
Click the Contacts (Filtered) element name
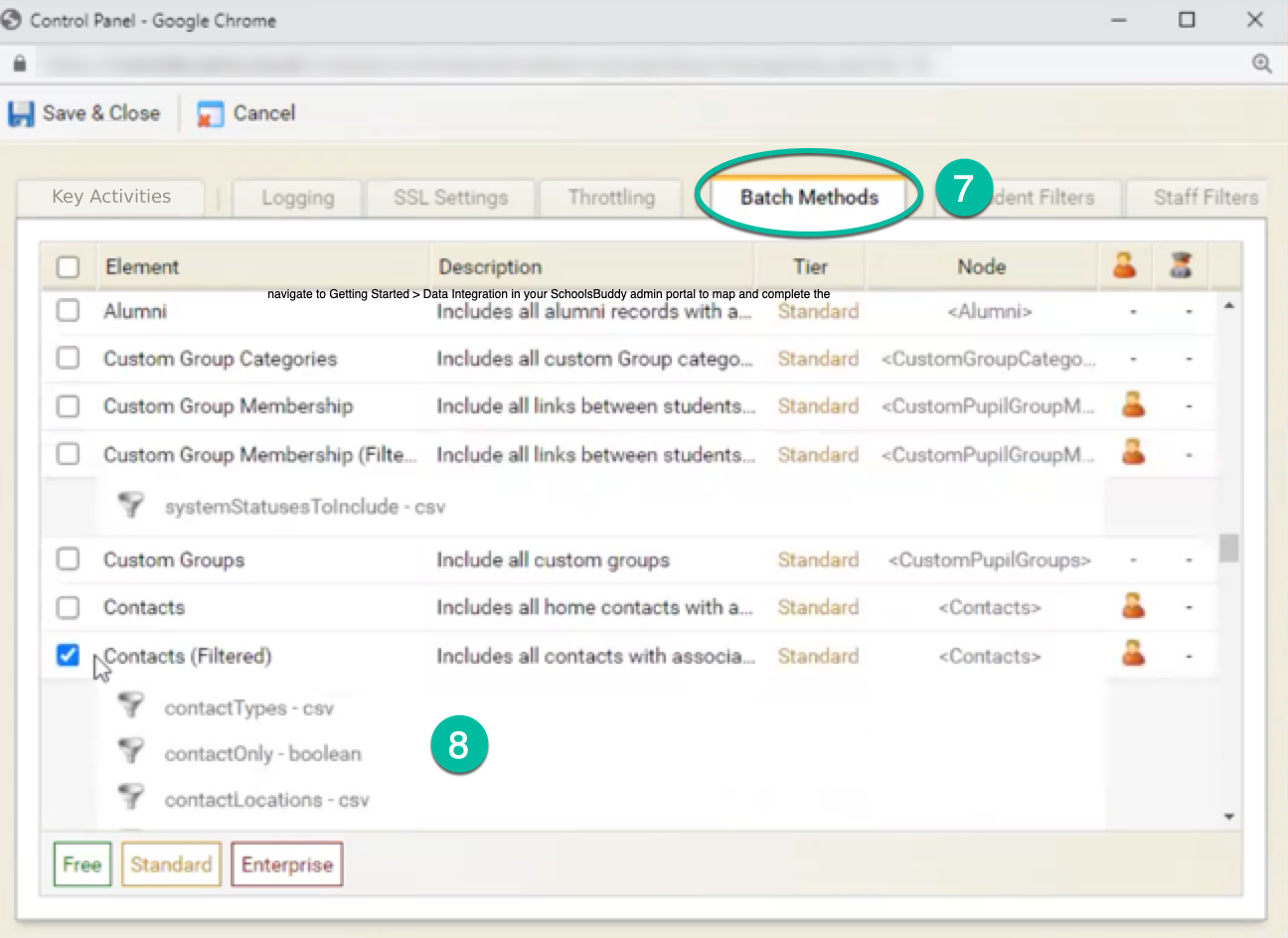tap(188, 656)
